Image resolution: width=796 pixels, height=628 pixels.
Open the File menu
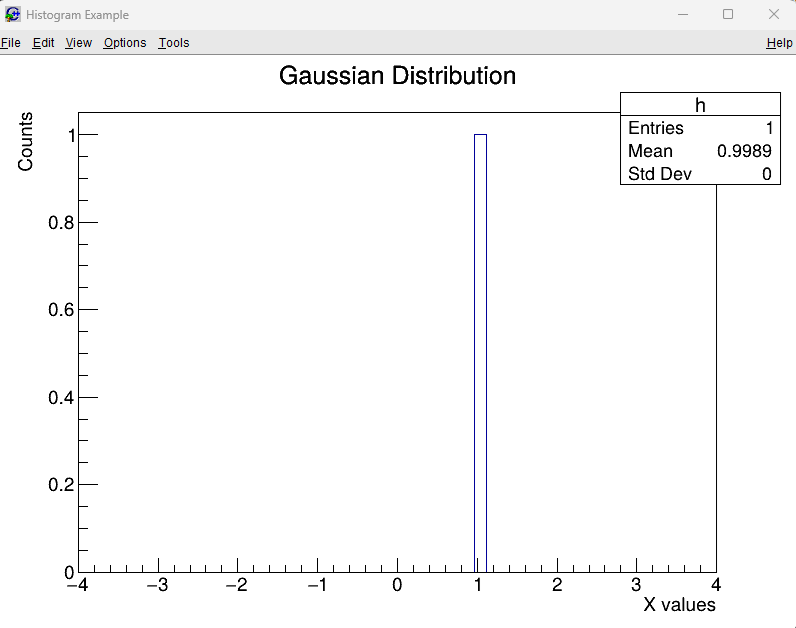point(10,43)
